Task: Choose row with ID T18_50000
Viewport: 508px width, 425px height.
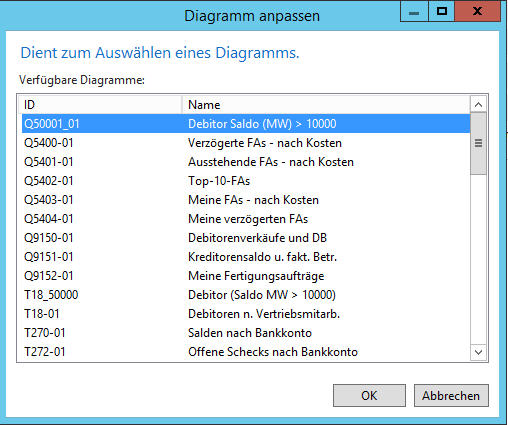Action: (x=246, y=295)
